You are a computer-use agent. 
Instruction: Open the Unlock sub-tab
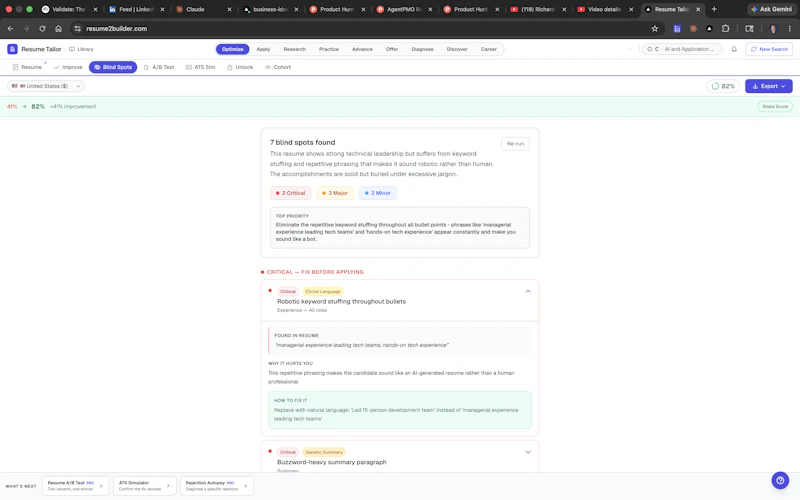click(x=240, y=67)
